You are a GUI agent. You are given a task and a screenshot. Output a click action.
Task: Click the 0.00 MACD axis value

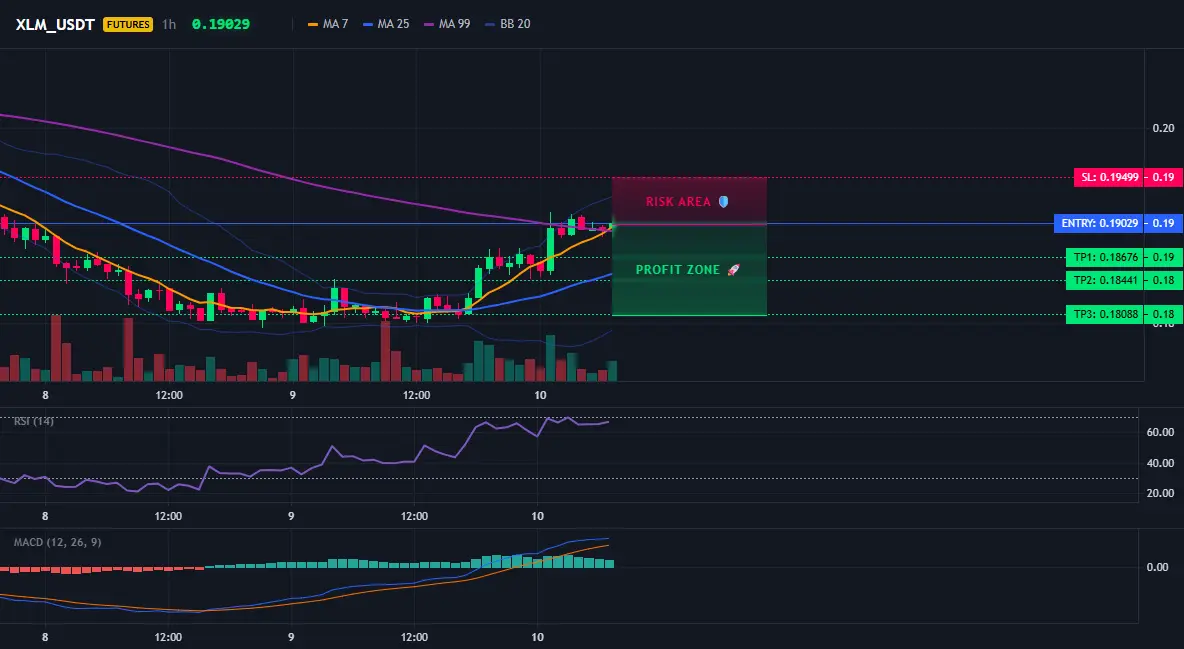coord(1158,567)
